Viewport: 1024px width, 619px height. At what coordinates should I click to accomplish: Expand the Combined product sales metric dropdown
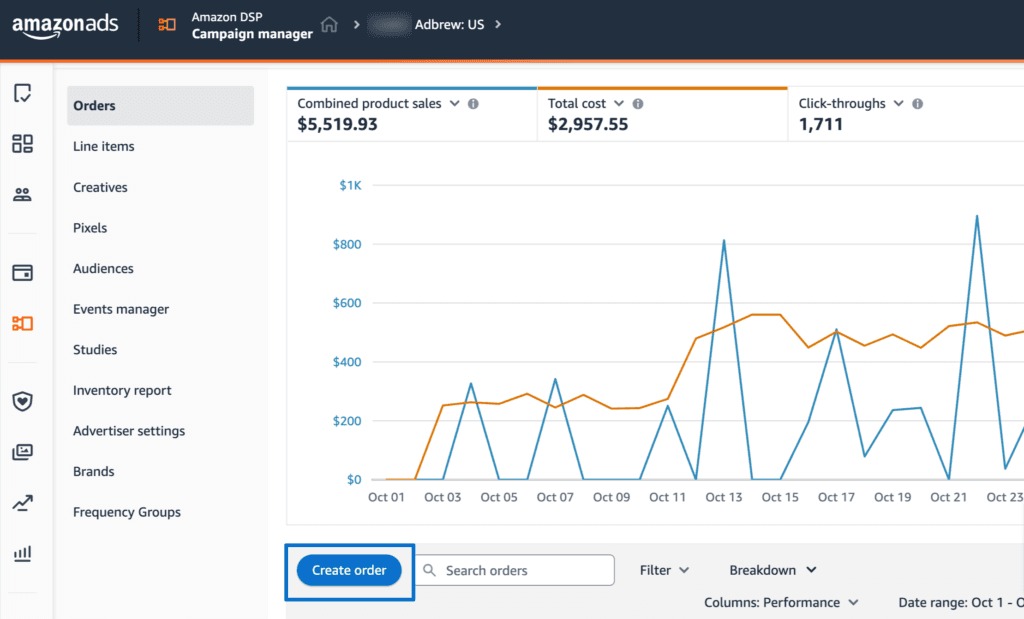pyautogui.click(x=455, y=104)
